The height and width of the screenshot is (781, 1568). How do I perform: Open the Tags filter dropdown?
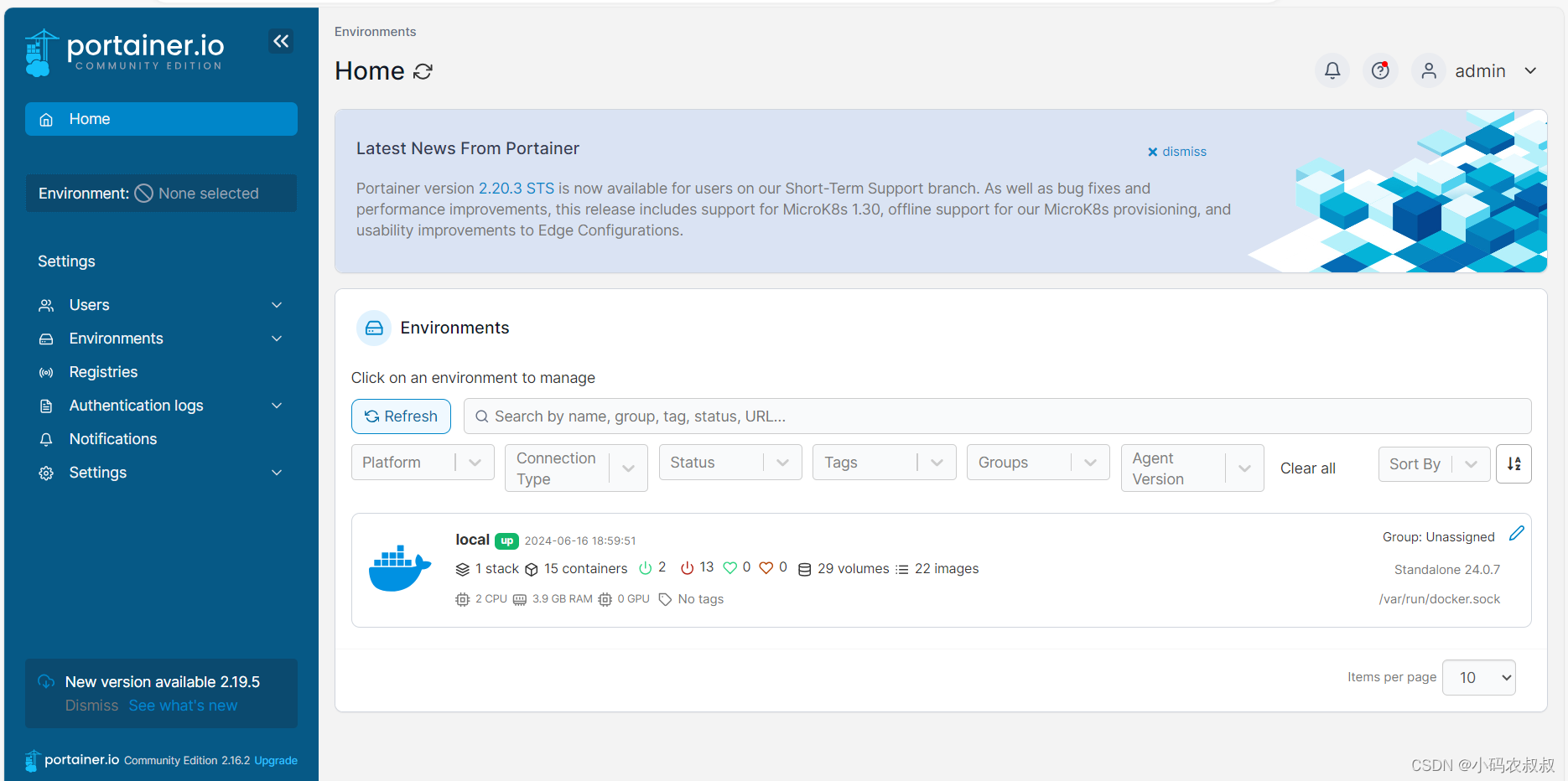[885, 463]
